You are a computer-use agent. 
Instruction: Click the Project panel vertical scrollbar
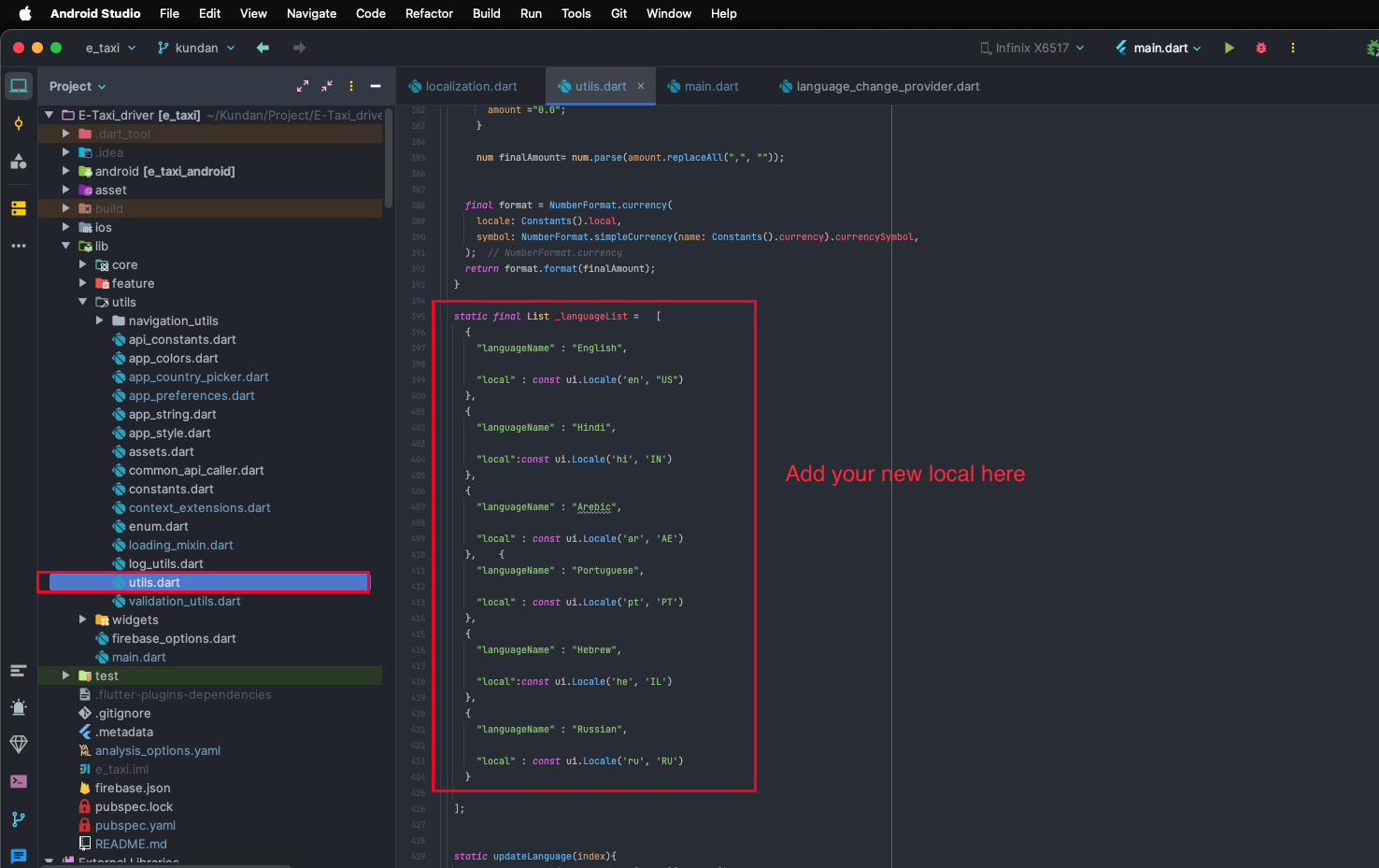click(389, 159)
